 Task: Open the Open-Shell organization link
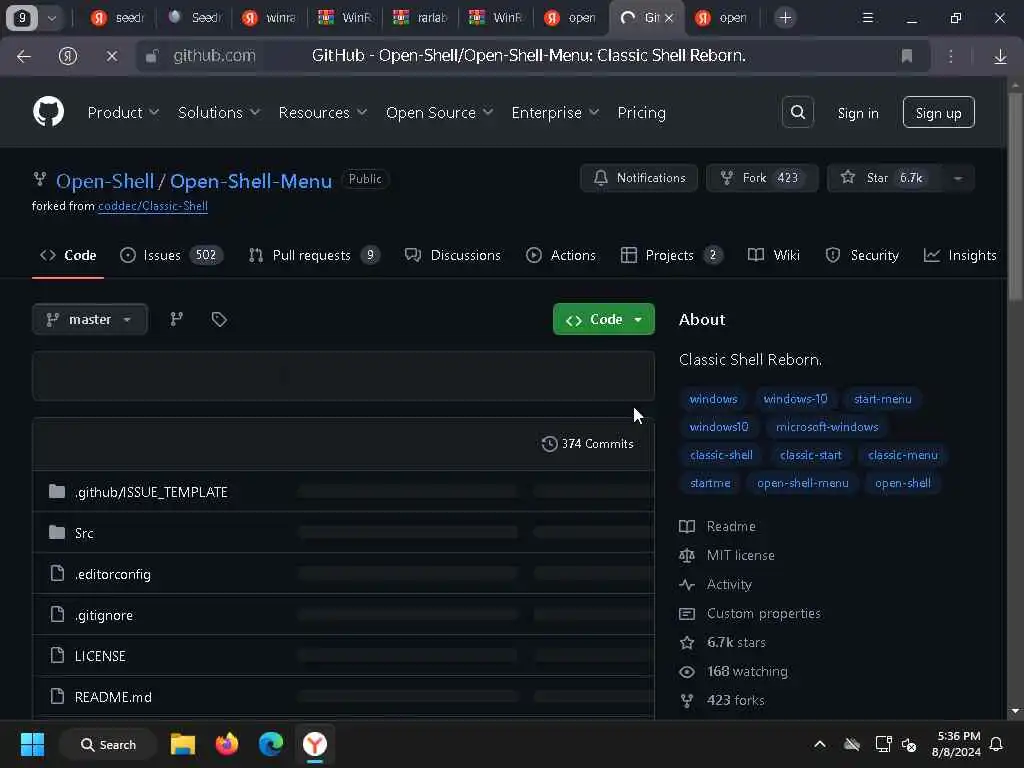point(105,181)
